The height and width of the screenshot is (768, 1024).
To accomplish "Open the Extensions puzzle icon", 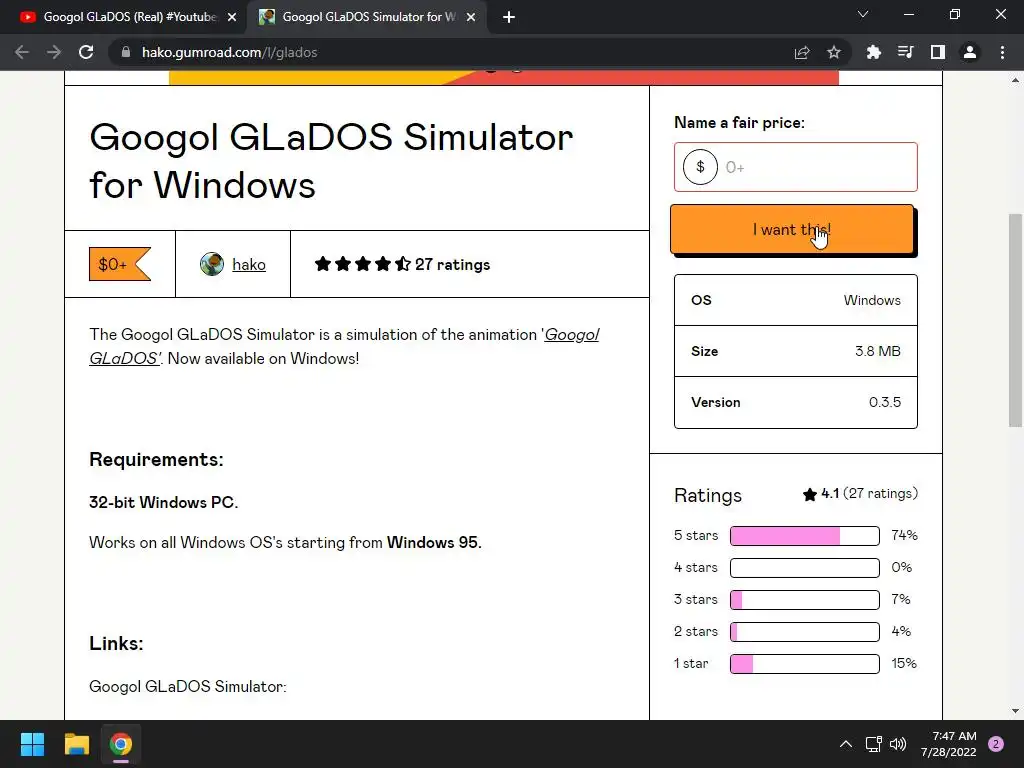I will (x=873, y=52).
